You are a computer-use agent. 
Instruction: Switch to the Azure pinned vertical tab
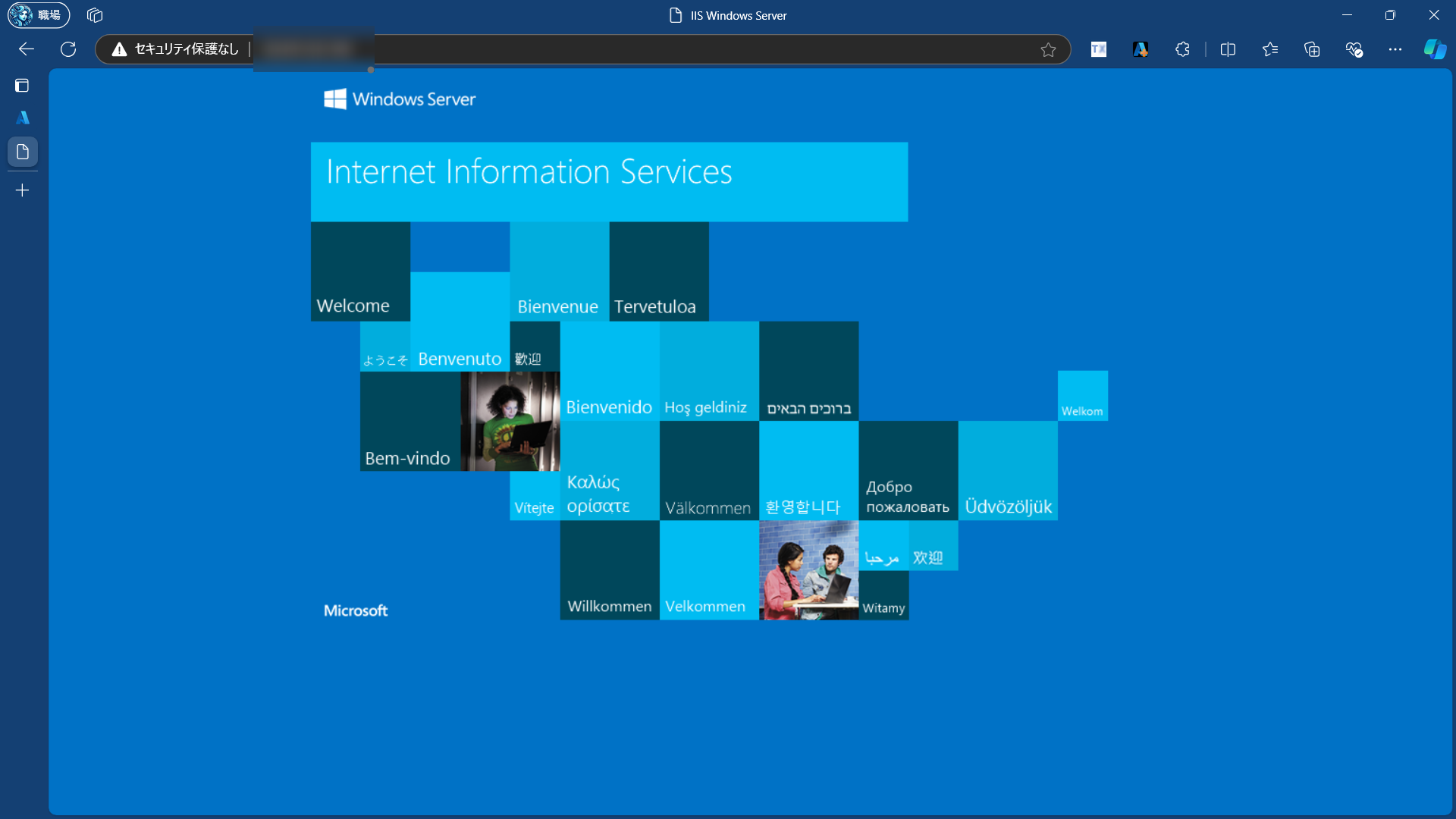point(23,118)
